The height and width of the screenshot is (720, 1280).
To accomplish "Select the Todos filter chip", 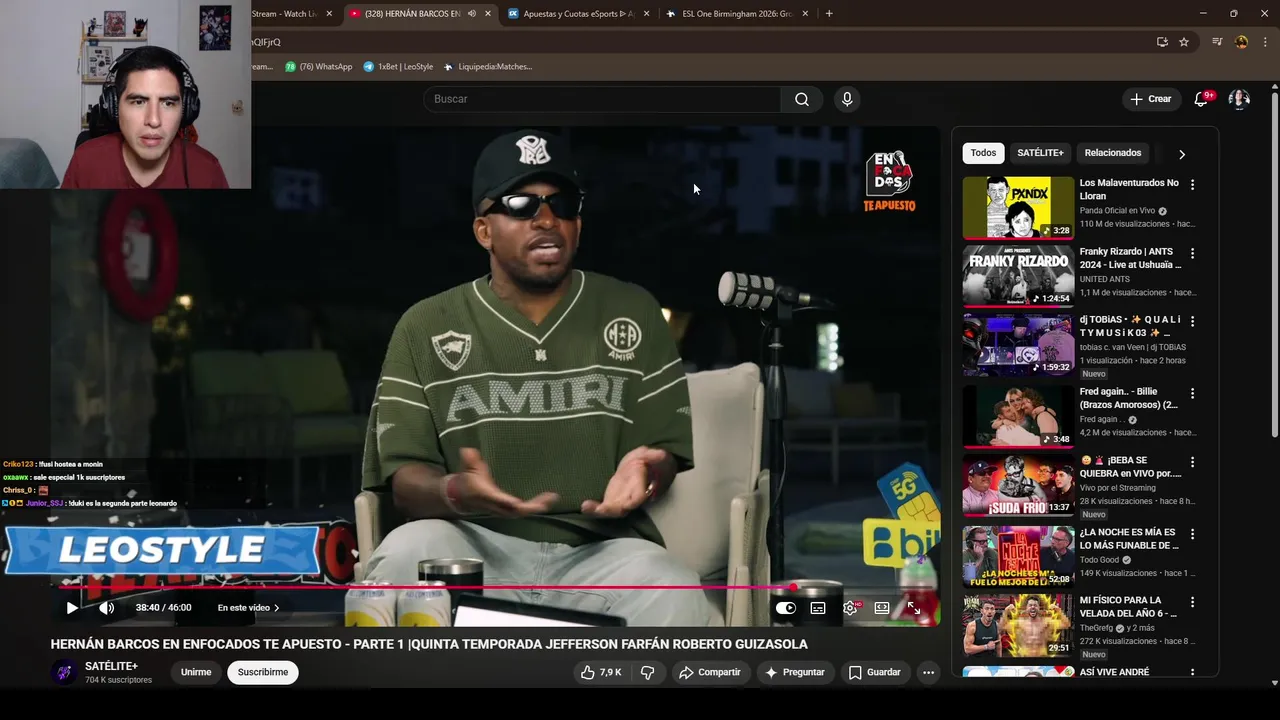I will point(983,153).
